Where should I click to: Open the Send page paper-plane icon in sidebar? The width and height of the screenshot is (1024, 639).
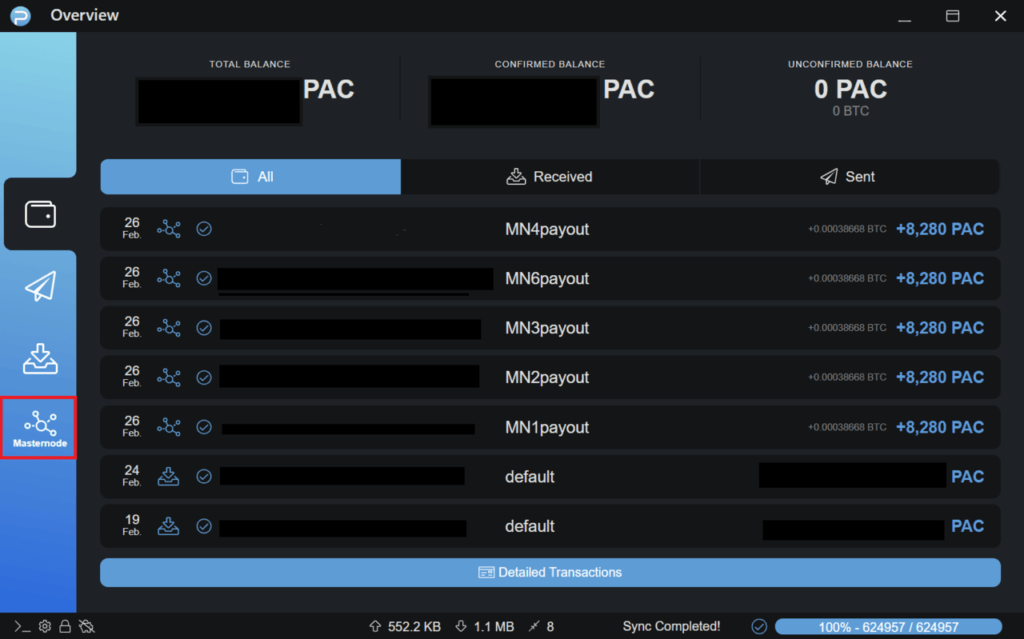click(39, 287)
